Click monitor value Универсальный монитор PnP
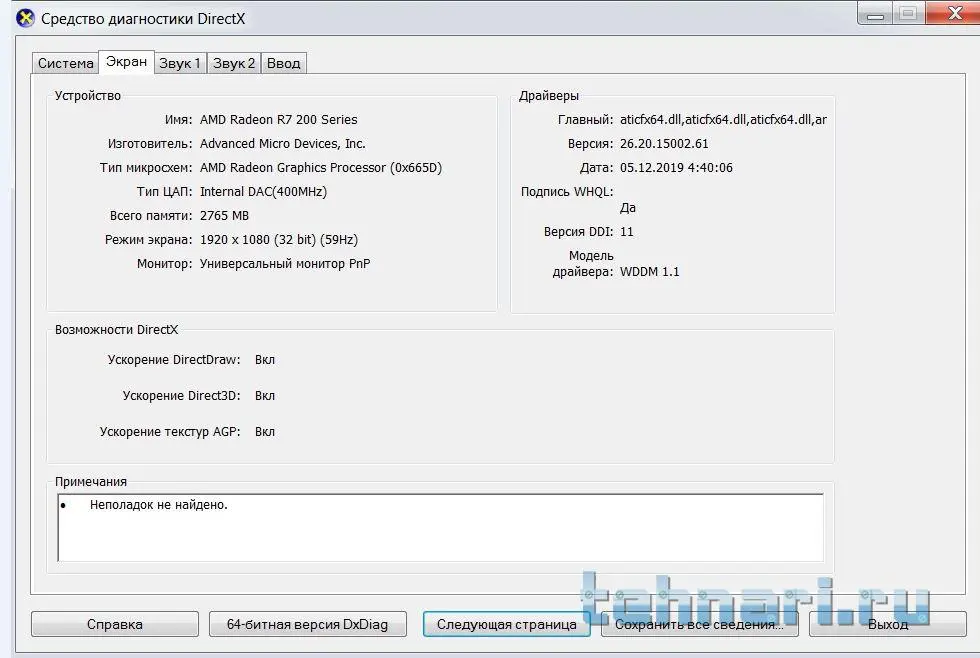Image resolution: width=980 pixels, height=658 pixels. point(285,264)
